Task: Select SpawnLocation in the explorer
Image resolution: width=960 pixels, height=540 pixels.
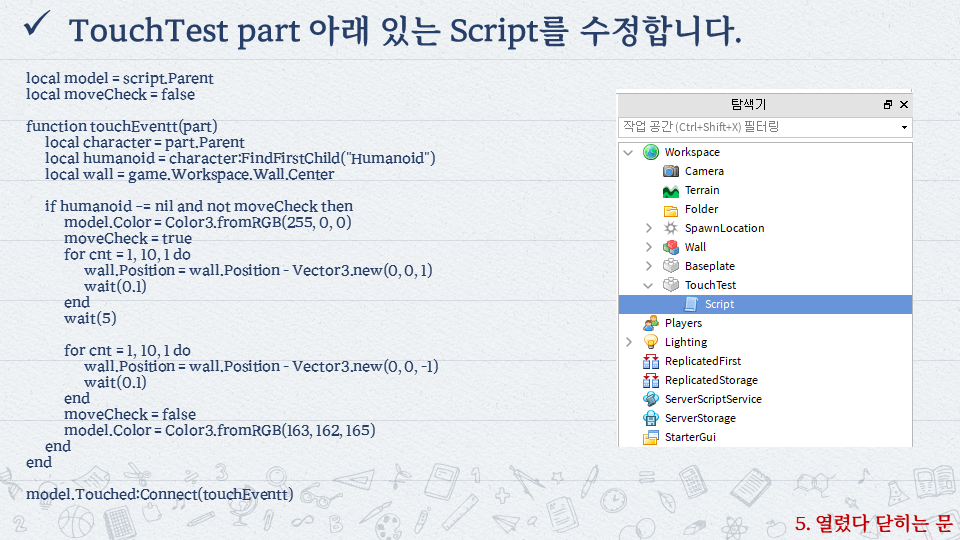Action: (x=724, y=228)
